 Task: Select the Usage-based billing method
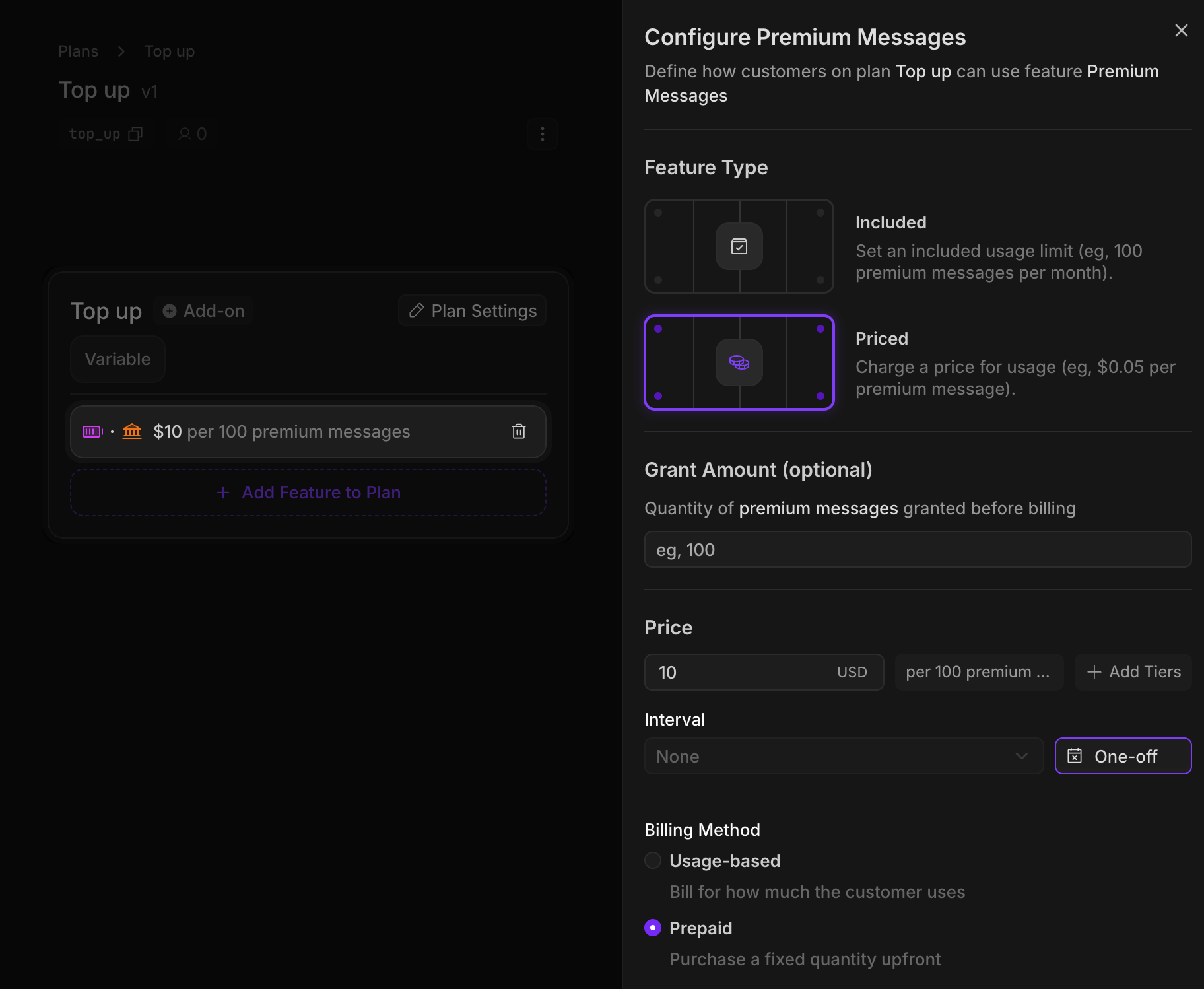pyautogui.click(x=653, y=860)
